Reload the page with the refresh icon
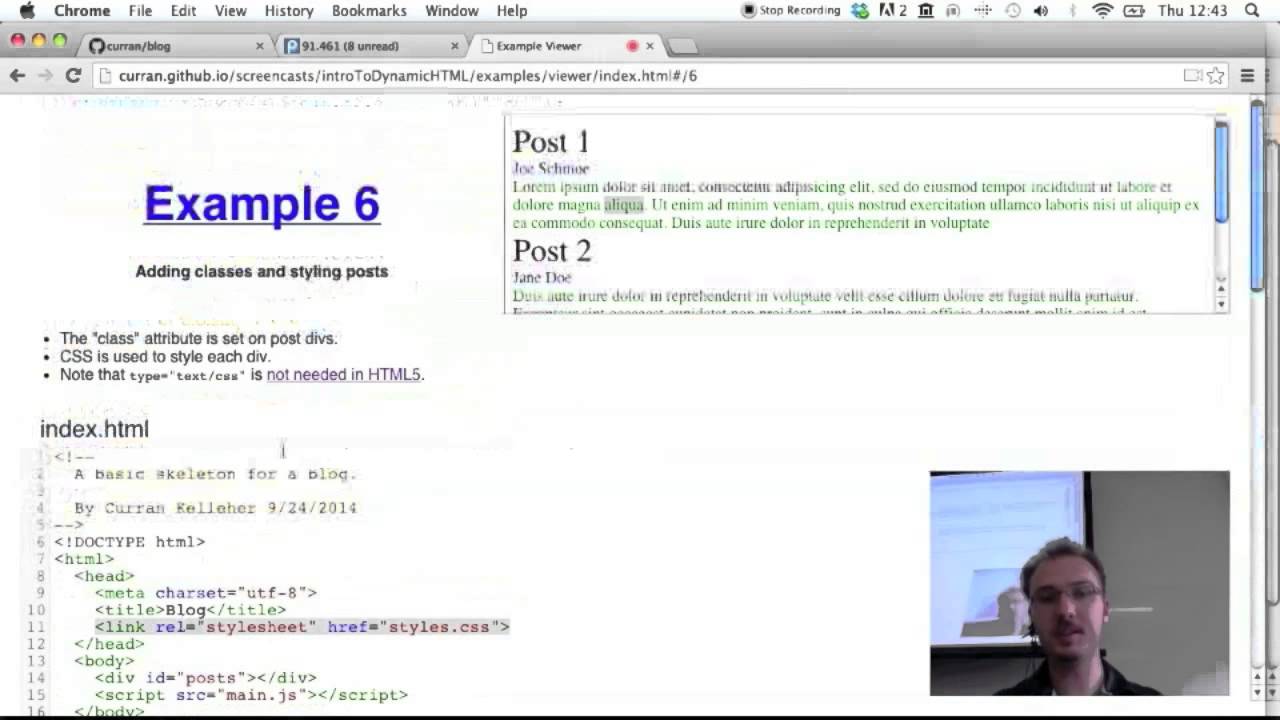 (x=73, y=75)
